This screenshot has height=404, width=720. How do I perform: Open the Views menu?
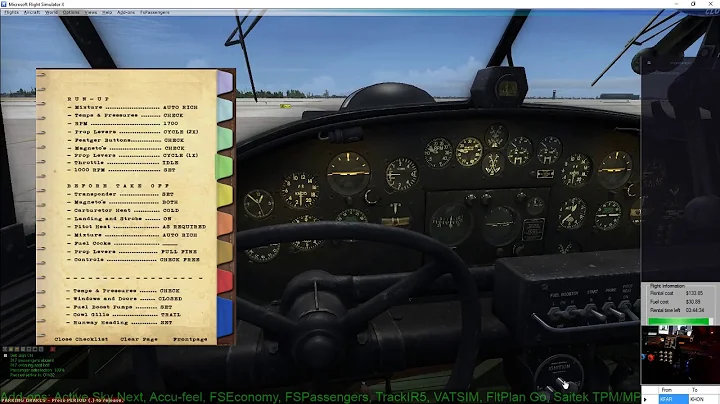point(90,12)
